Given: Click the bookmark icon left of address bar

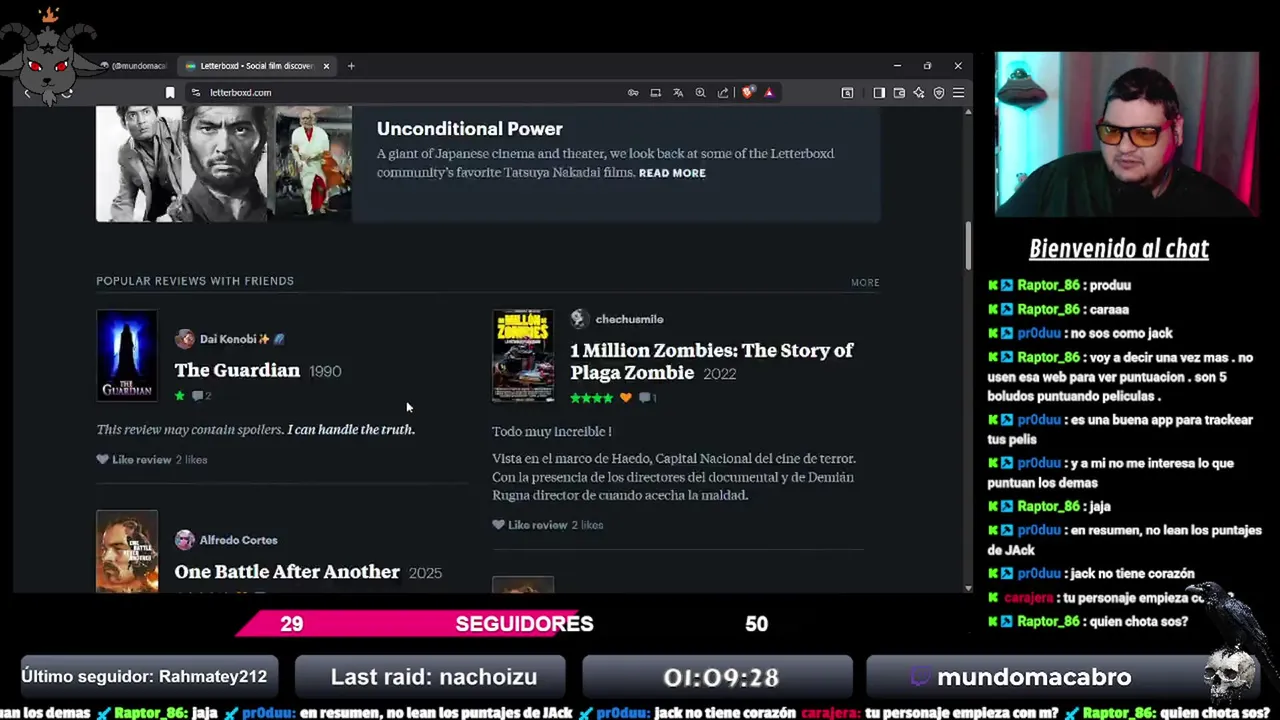Looking at the screenshot, I should 170,92.
